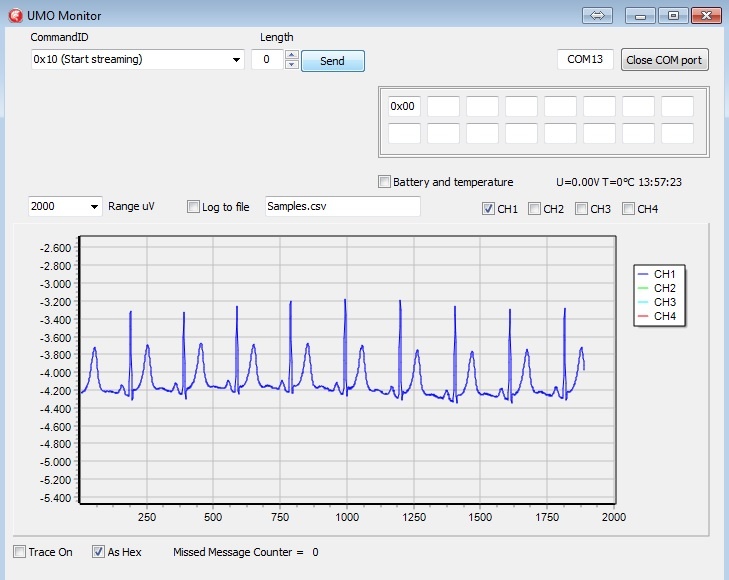Click the U=0.00V T=0°C status text
The width and height of the screenshot is (729, 580).
(x=619, y=182)
